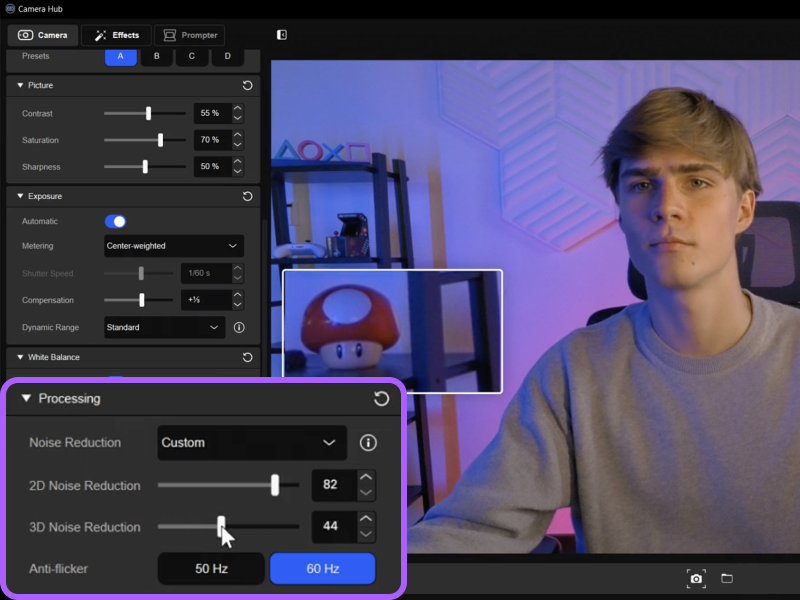The width and height of the screenshot is (800, 600).
Task: Click the zoomed mushroom preview inset
Action: click(x=392, y=331)
